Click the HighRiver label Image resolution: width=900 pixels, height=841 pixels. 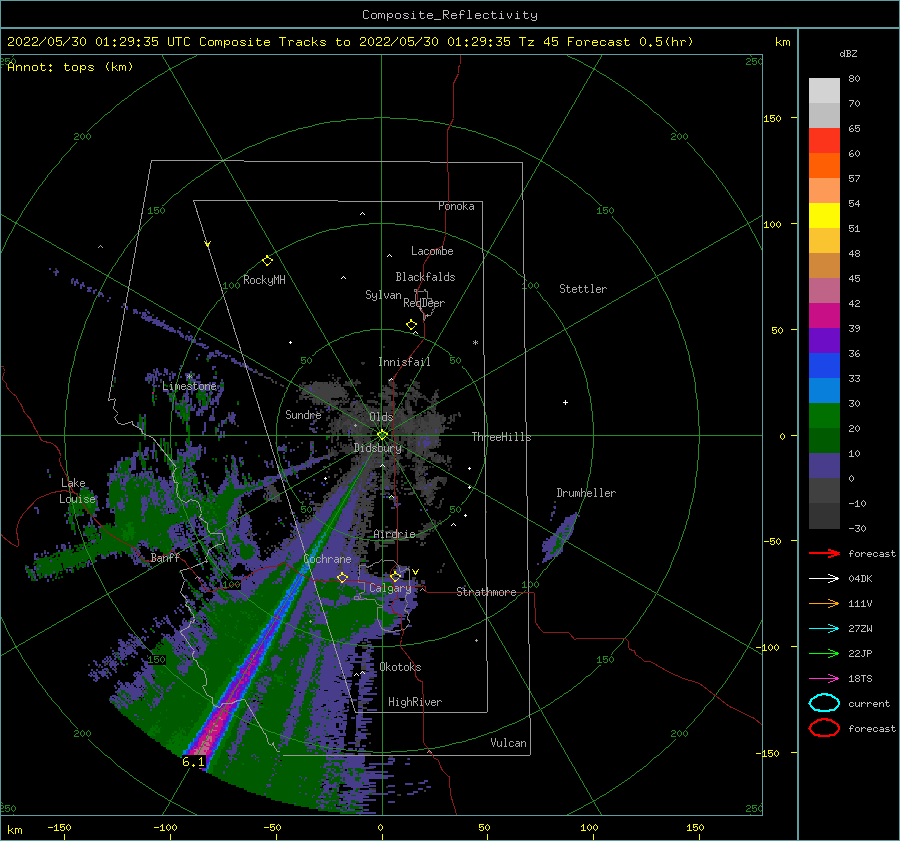tap(415, 702)
